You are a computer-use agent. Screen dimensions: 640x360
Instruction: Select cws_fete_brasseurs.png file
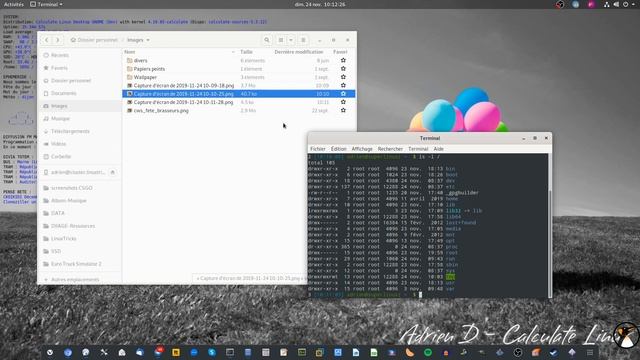click(x=239, y=111)
